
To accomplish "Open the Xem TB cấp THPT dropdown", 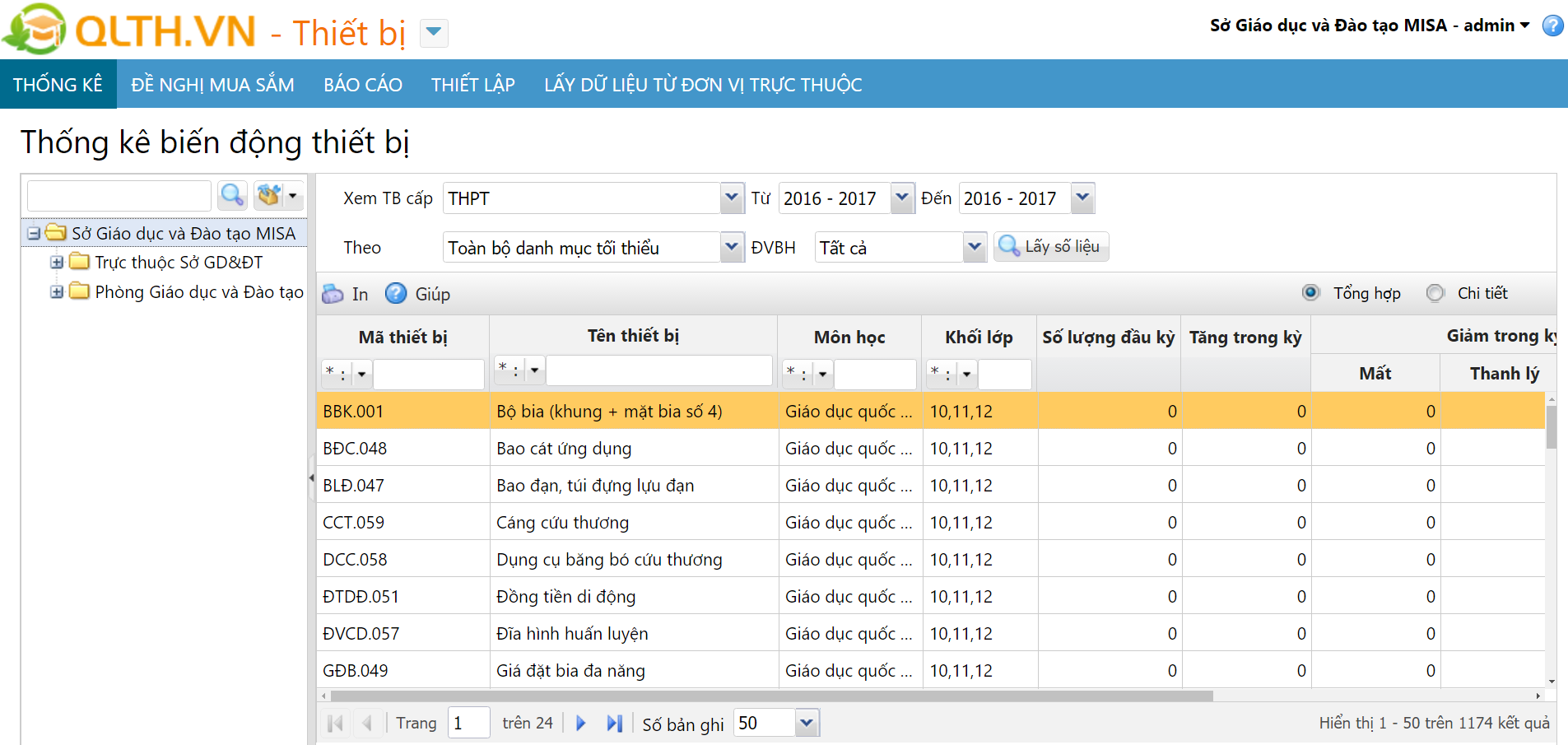I will click(x=731, y=198).
